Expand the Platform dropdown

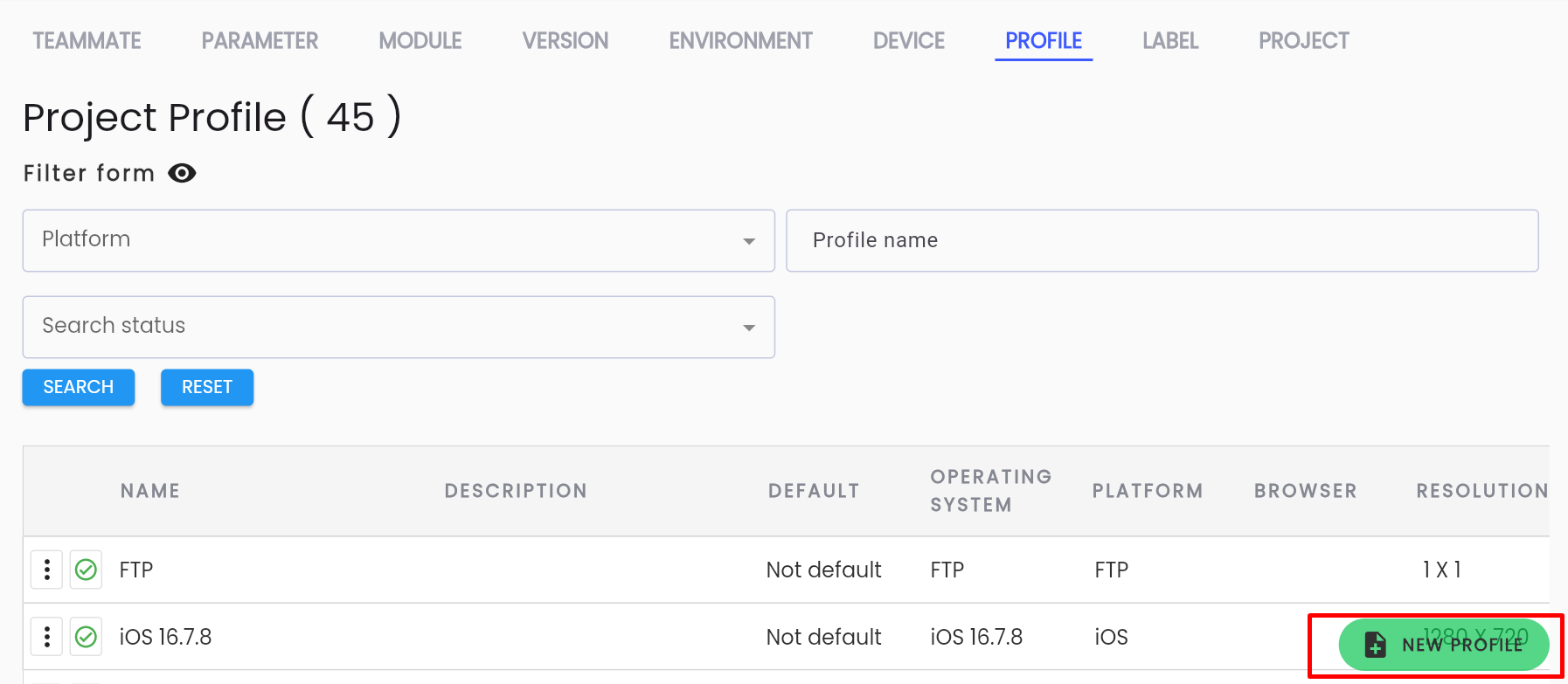[x=399, y=240]
